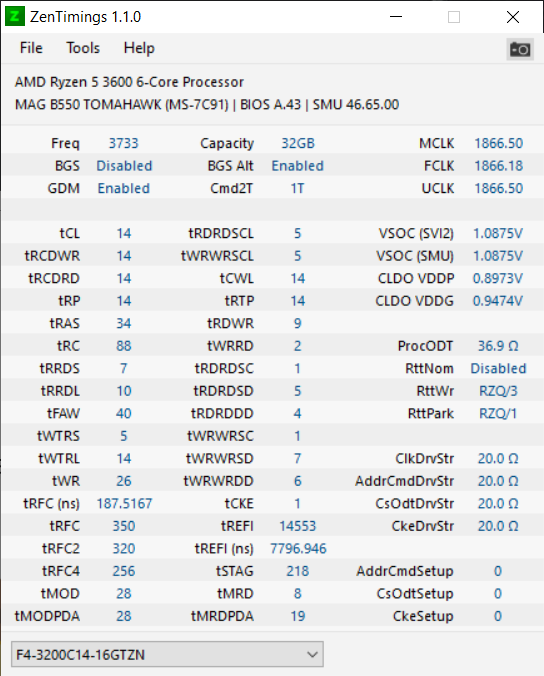Click the green ZenTimings app icon
This screenshot has width=544, height=676.
click(x=15, y=16)
